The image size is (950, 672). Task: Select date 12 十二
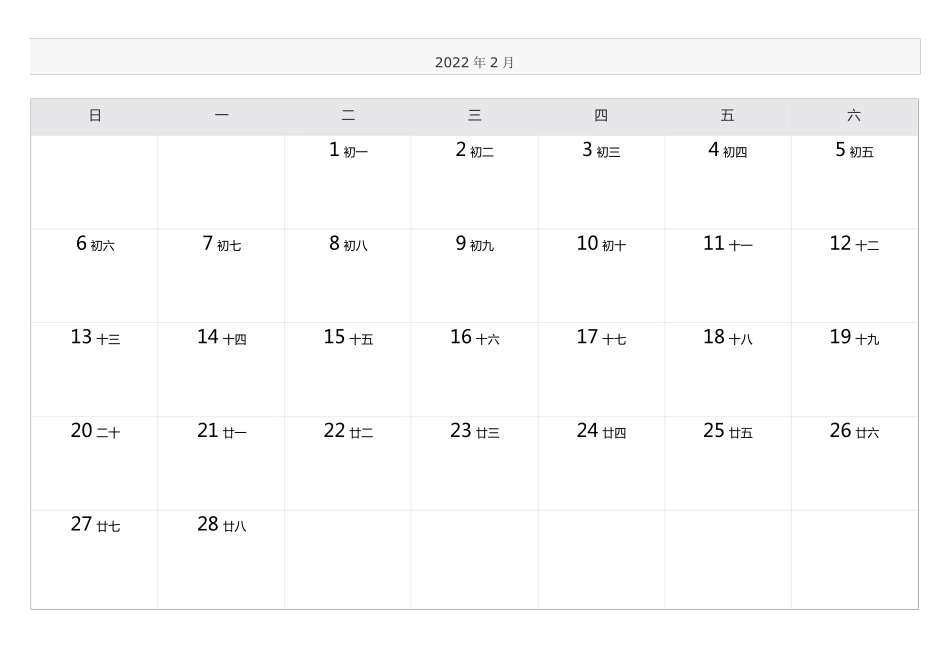coord(854,244)
